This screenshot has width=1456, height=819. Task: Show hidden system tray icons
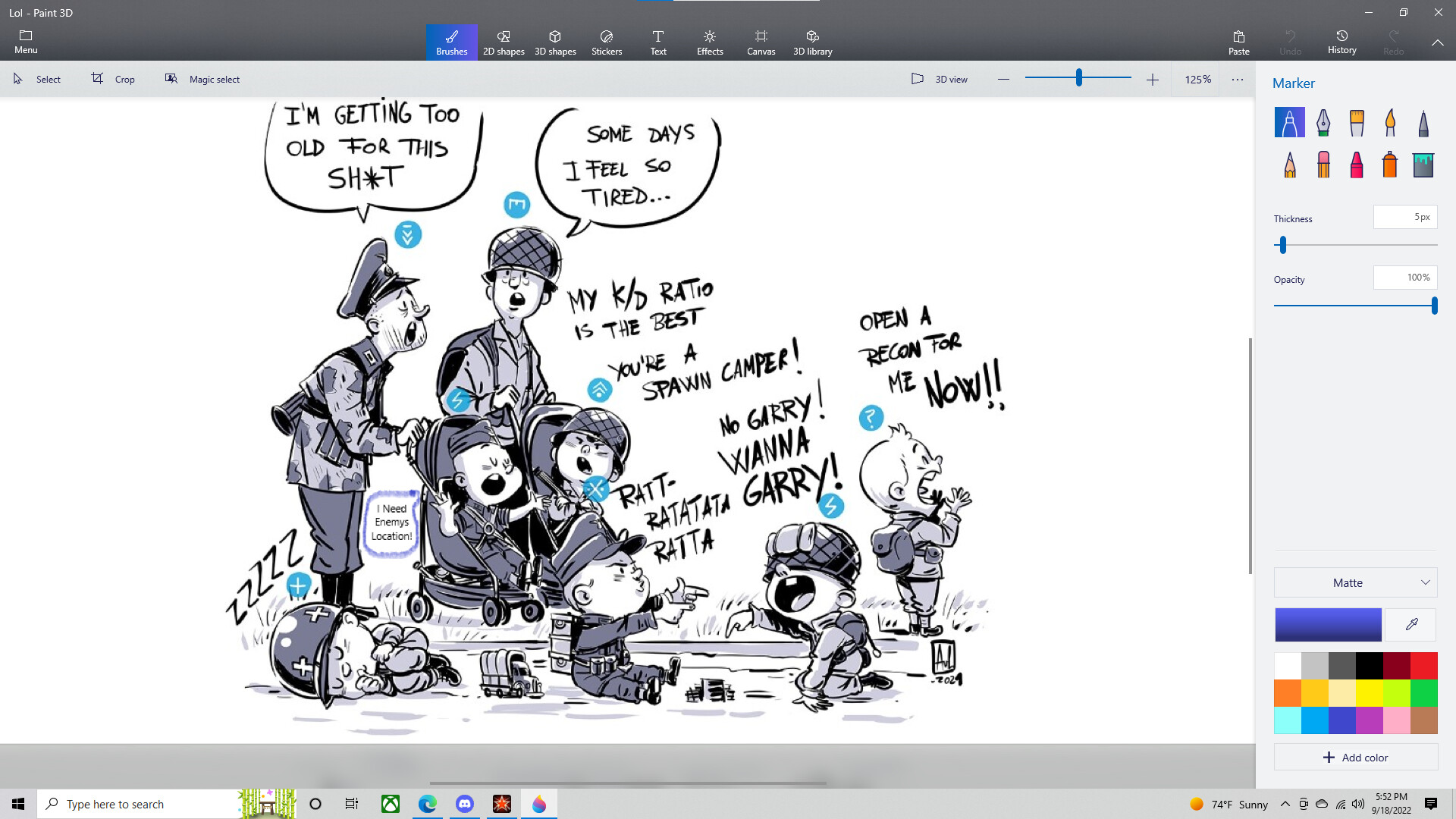1285,804
